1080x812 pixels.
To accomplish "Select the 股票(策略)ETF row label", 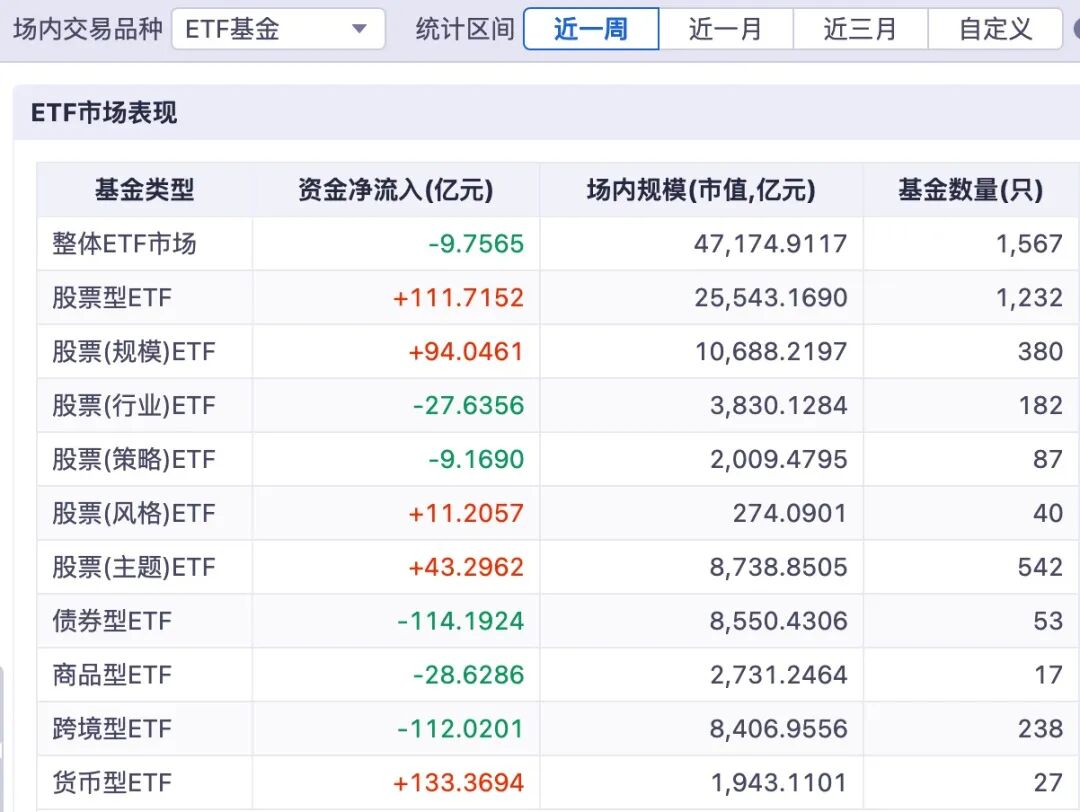I will pos(134,459).
